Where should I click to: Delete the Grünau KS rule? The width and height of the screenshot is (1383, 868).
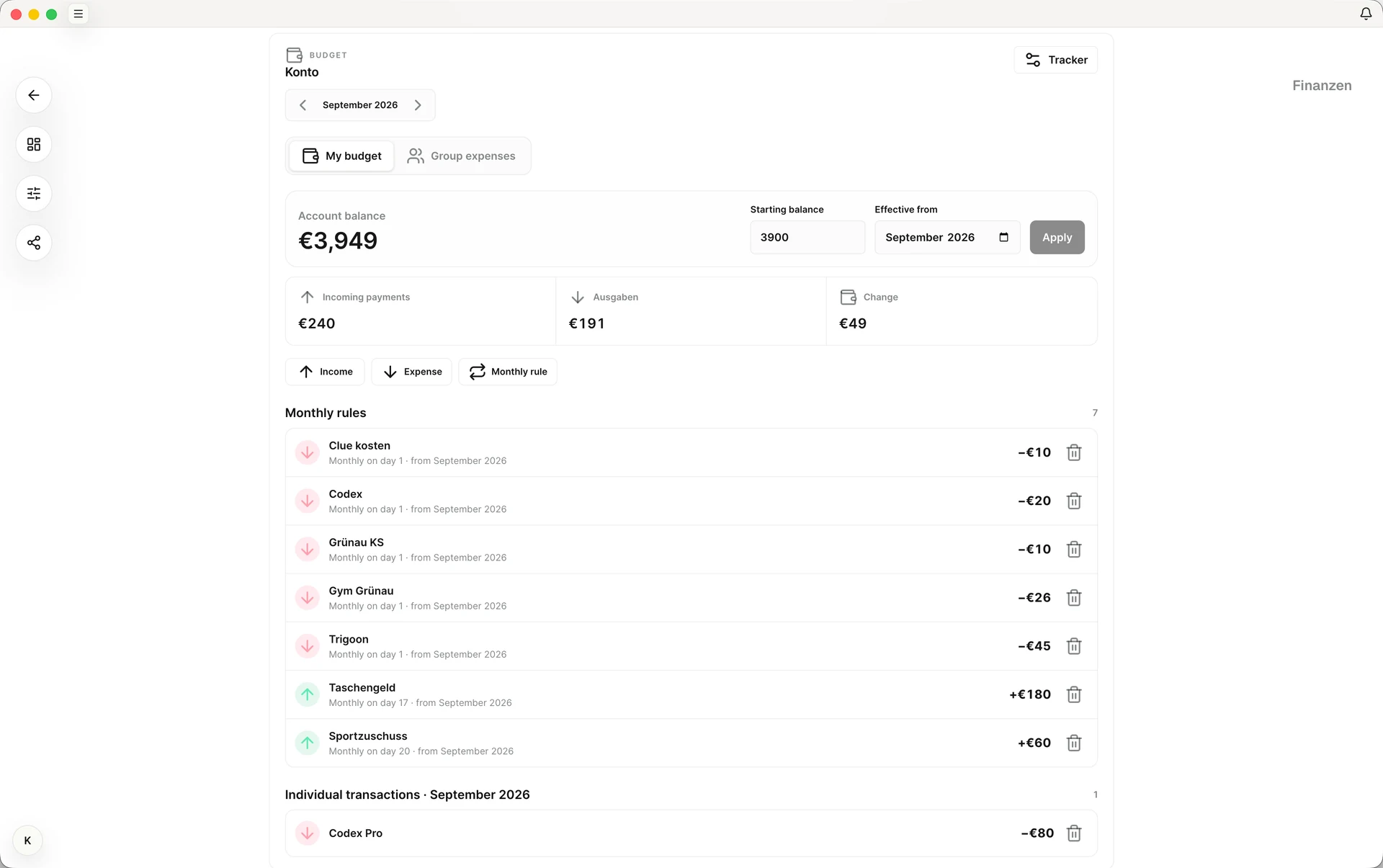click(x=1074, y=549)
